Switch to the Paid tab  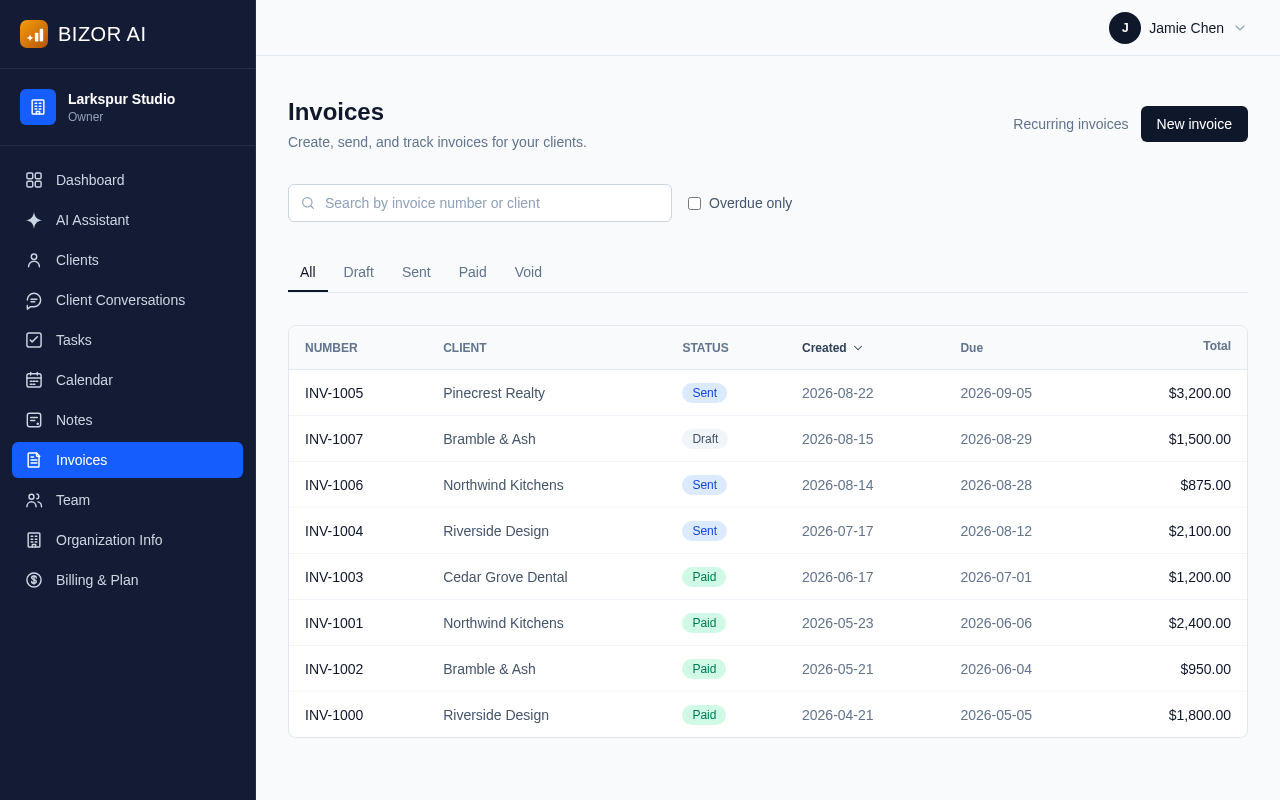click(473, 272)
